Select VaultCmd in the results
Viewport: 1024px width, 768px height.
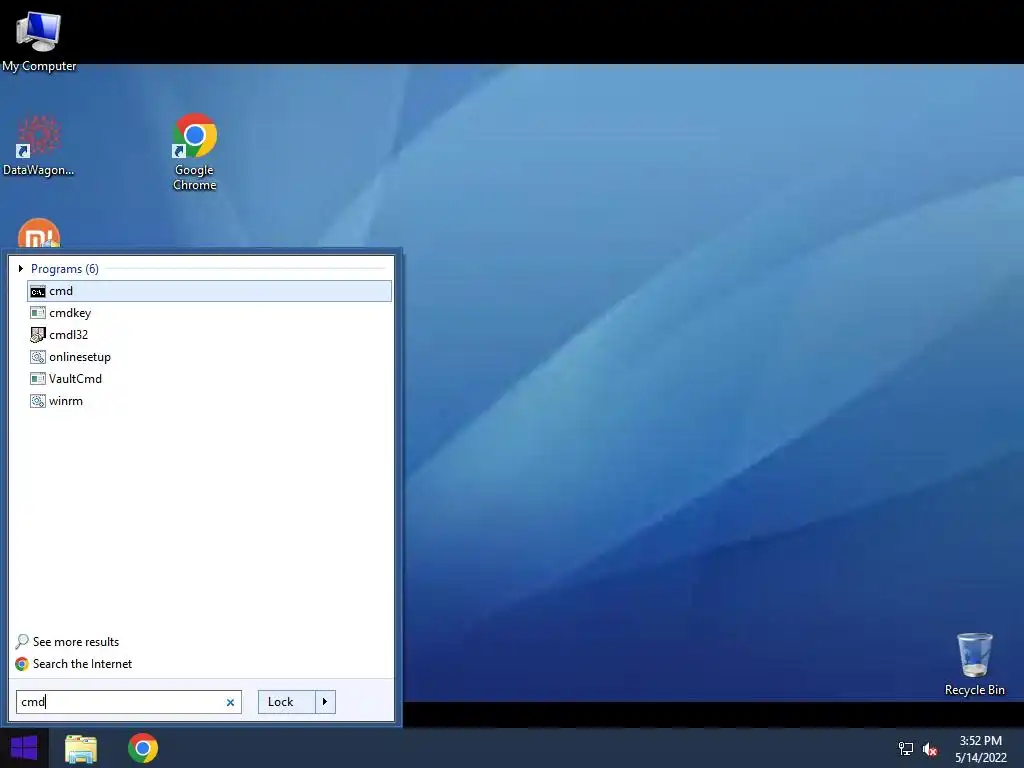pyautogui.click(x=75, y=379)
